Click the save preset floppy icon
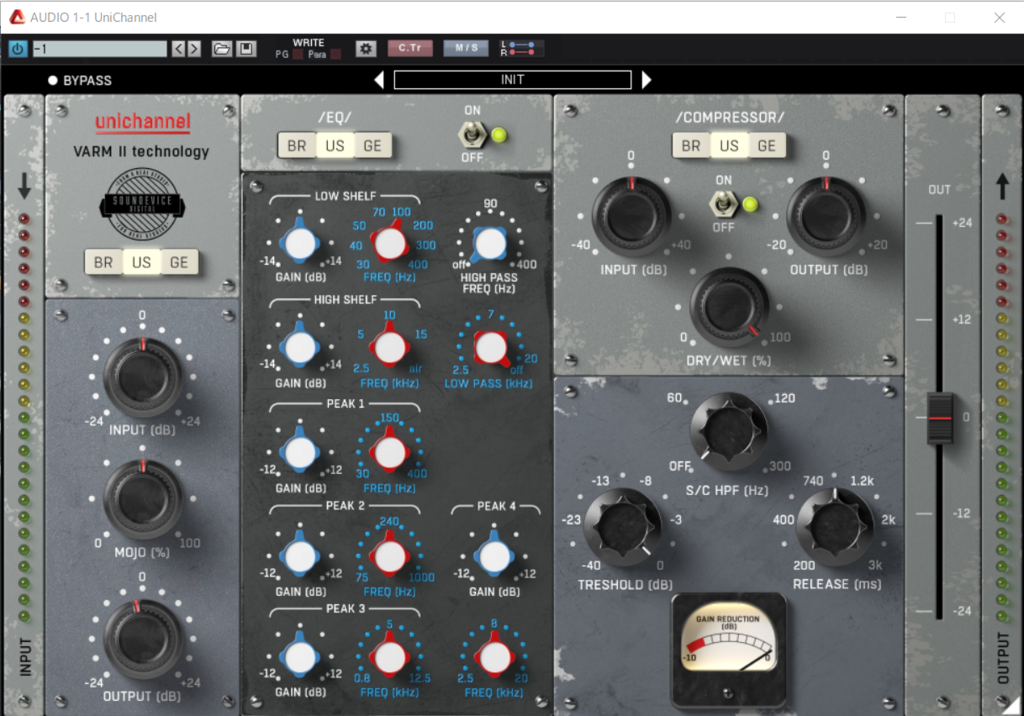Image resolution: width=1024 pixels, height=716 pixels. (x=246, y=49)
